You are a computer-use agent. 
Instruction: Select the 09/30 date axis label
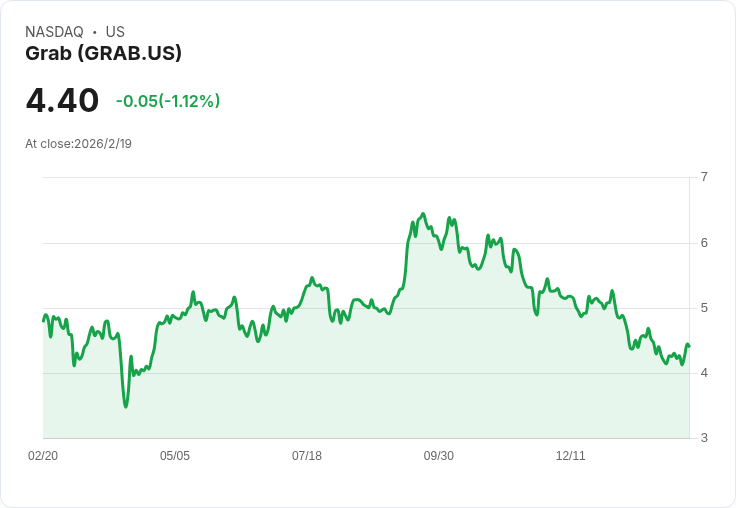(439, 456)
